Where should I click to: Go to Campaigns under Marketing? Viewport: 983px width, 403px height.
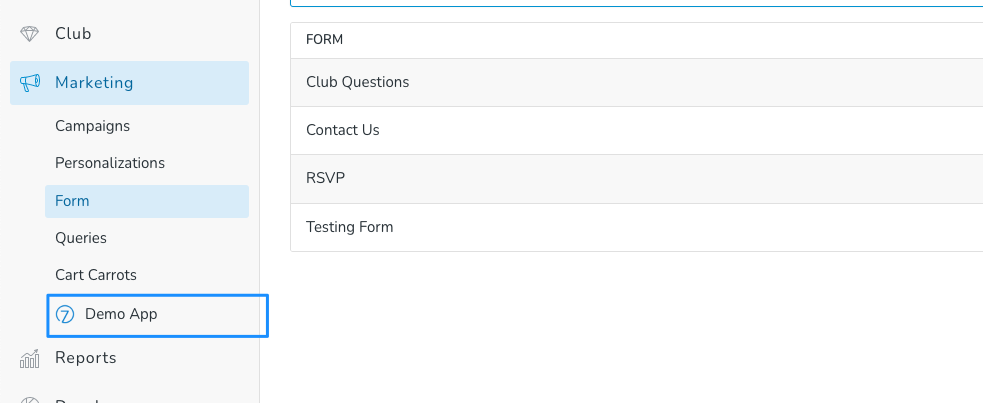pyautogui.click(x=92, y=126)
